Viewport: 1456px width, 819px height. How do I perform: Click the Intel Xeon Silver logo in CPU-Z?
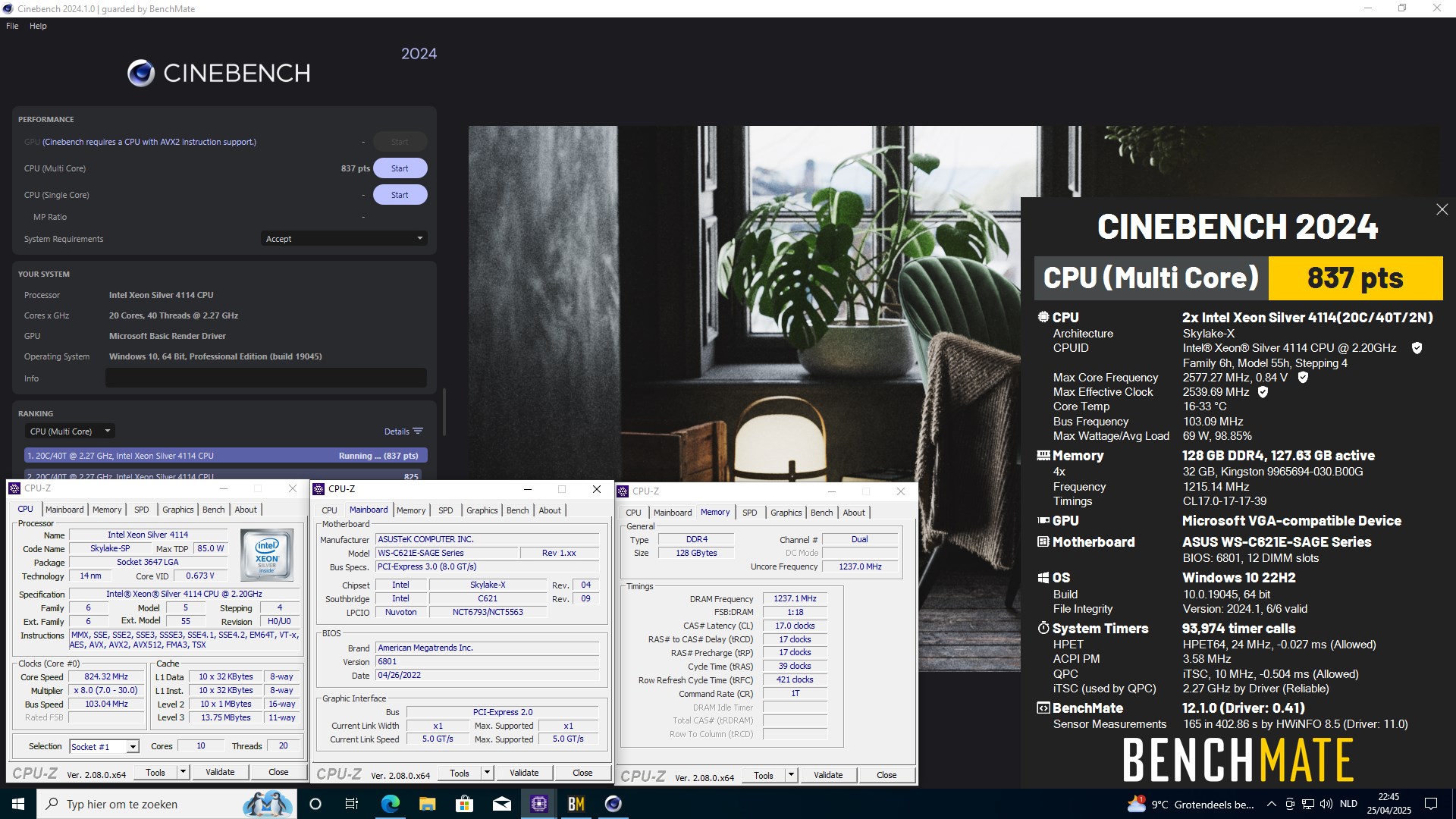pyautogui.click(x=267, y=556)
